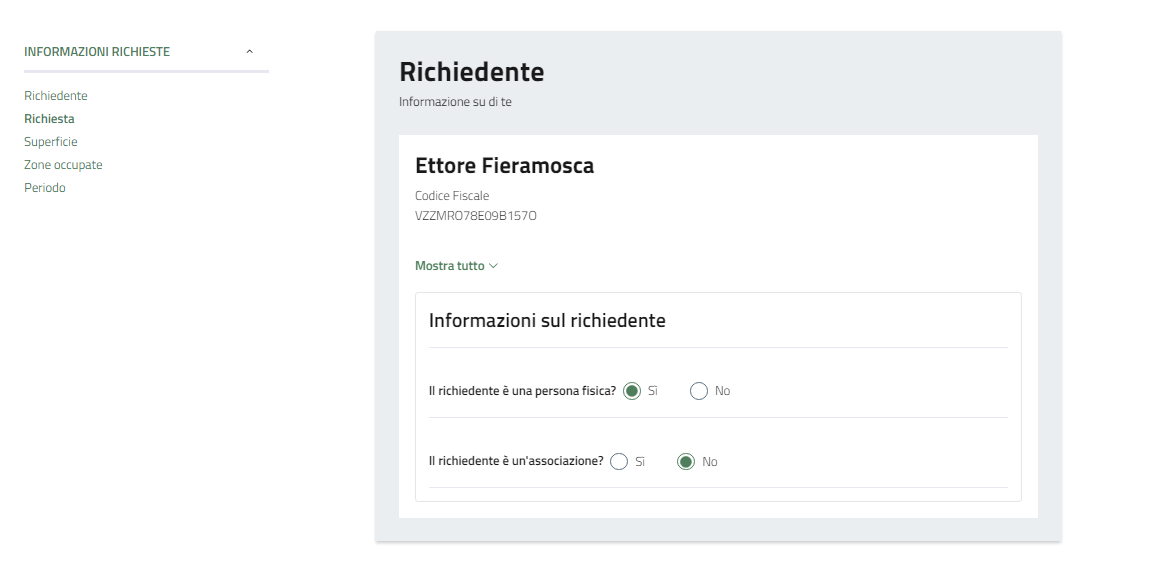
Task: Click the associazione question label
Action: [516, 462]
